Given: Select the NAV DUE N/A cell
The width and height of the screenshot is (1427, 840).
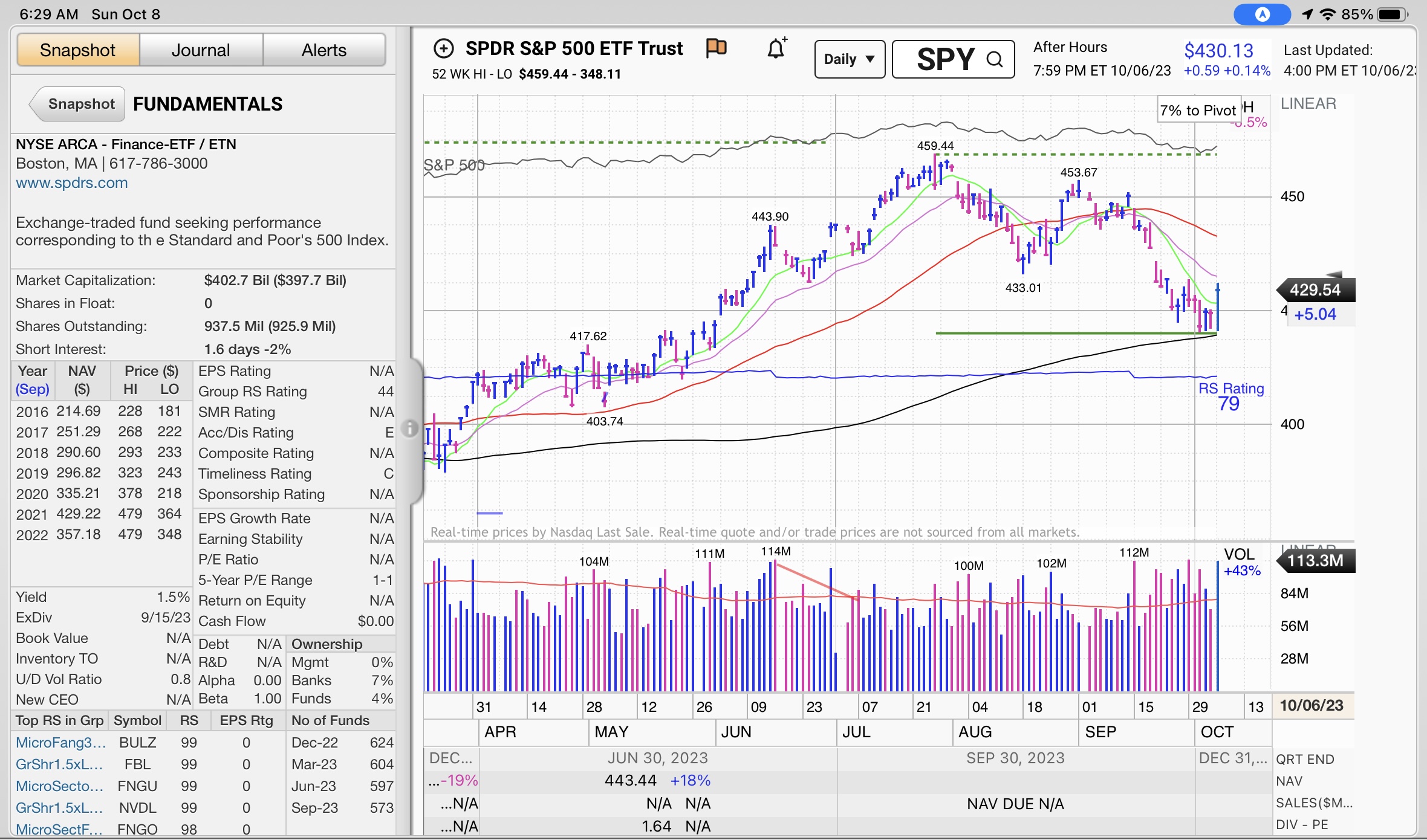Looking at the screenshot, I should click(1015, 804).
